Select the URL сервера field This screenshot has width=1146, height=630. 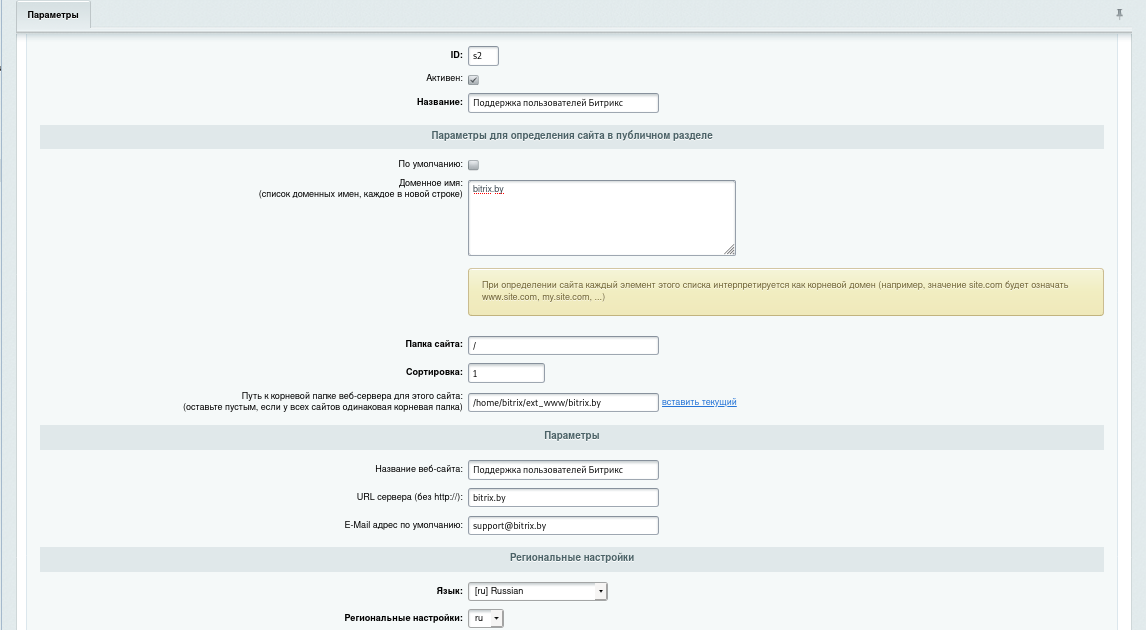click(563, 498)
